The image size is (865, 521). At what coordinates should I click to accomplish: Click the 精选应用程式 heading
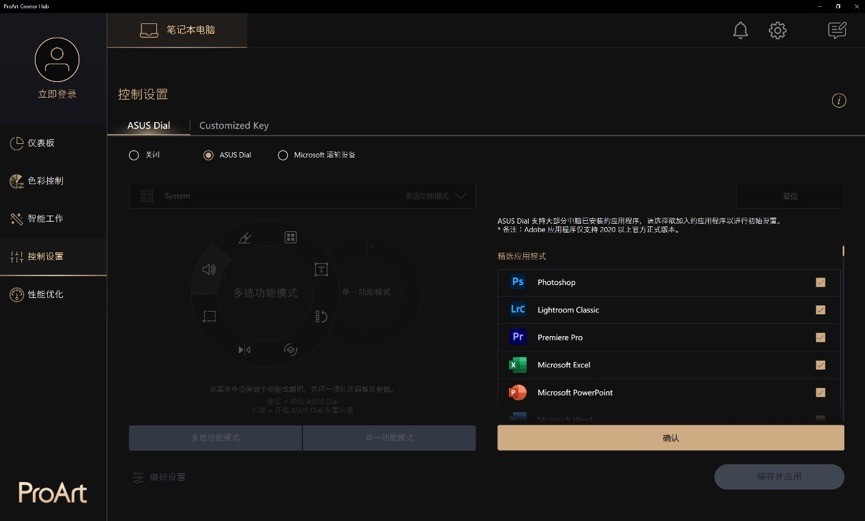point(521,256)
